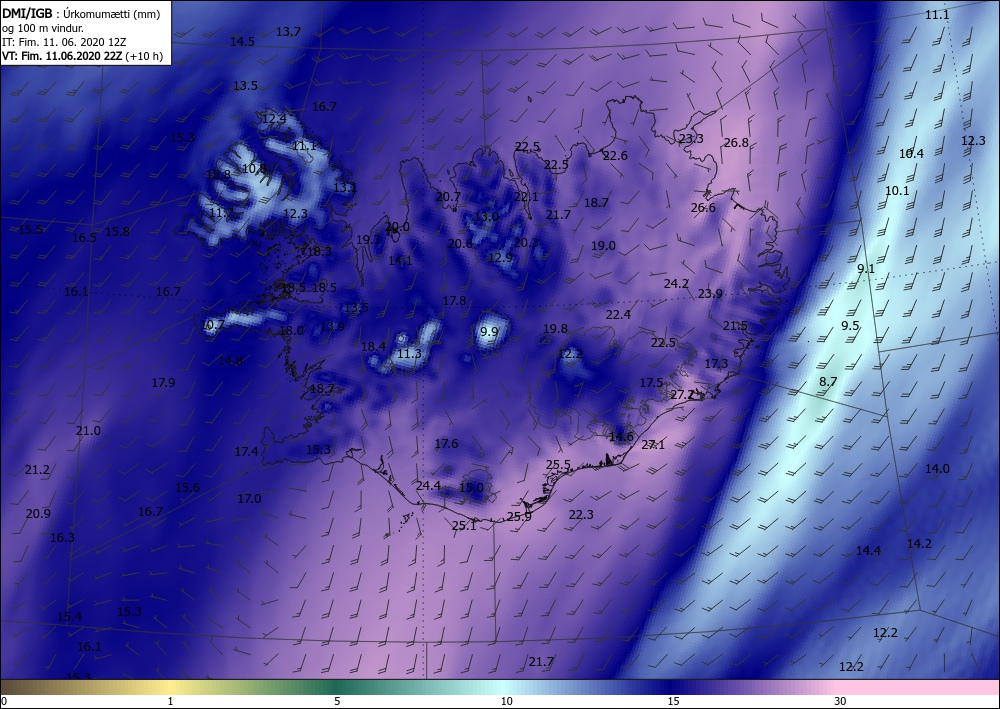The image size is (1000, 709).
Task: Click the 14.5 value near the top left
Action: coord(242,41)
